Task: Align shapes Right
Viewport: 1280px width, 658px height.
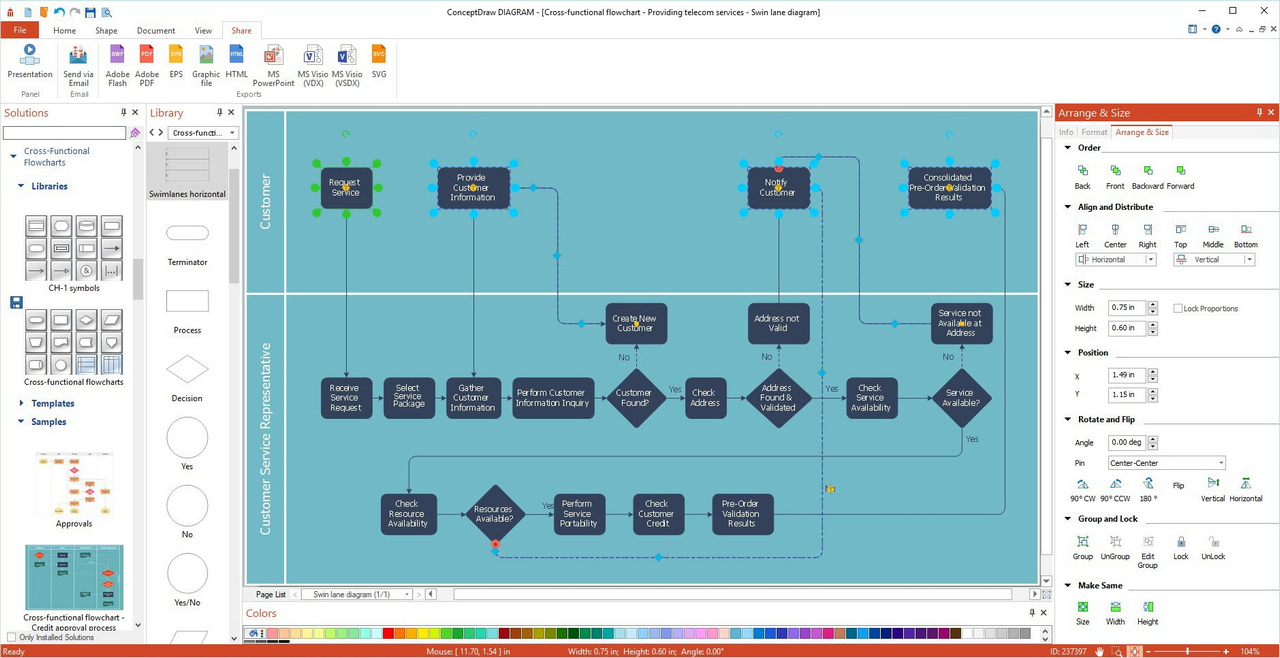Action: 1147,236
